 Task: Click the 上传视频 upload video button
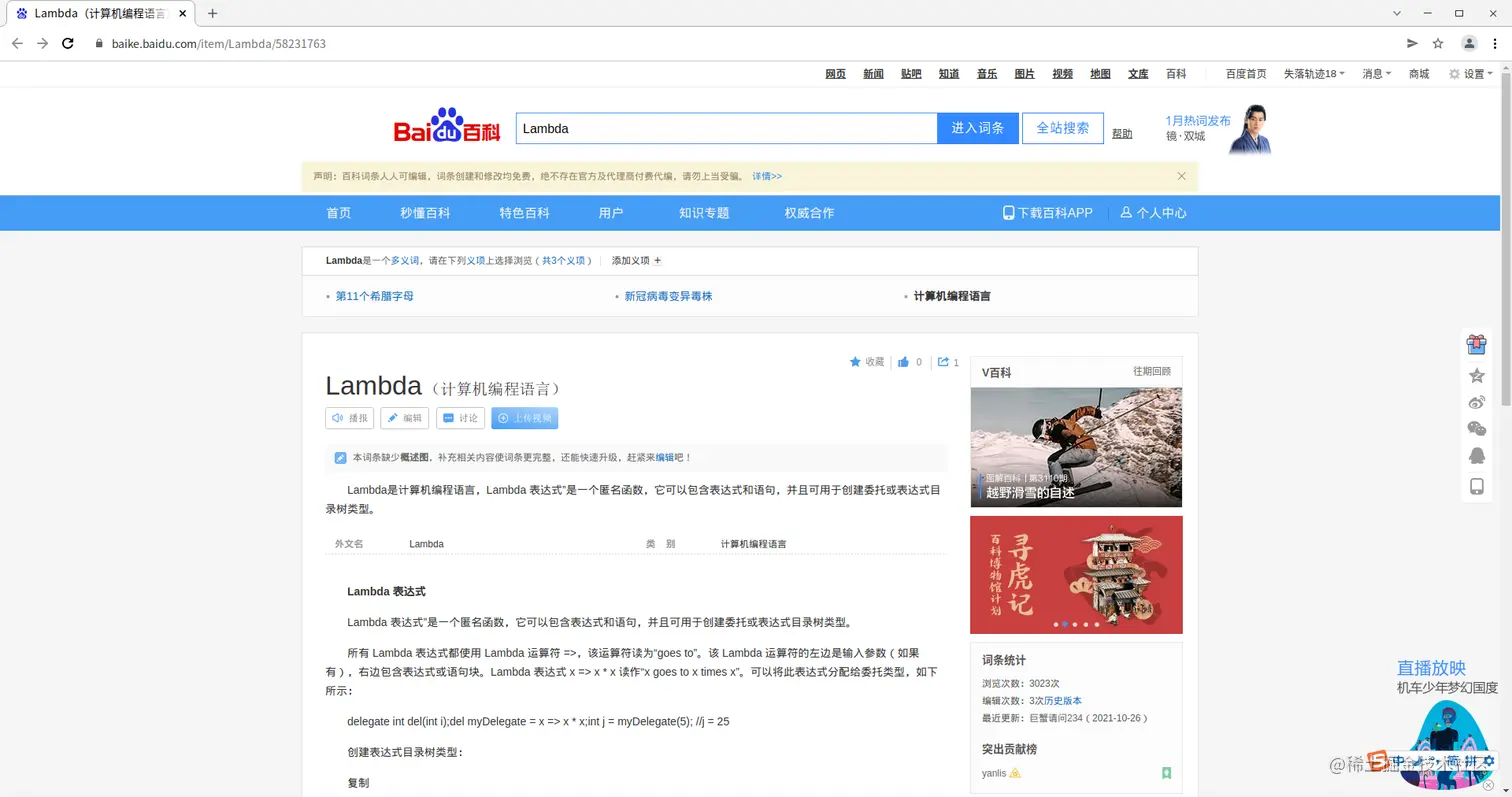[524, 418]
